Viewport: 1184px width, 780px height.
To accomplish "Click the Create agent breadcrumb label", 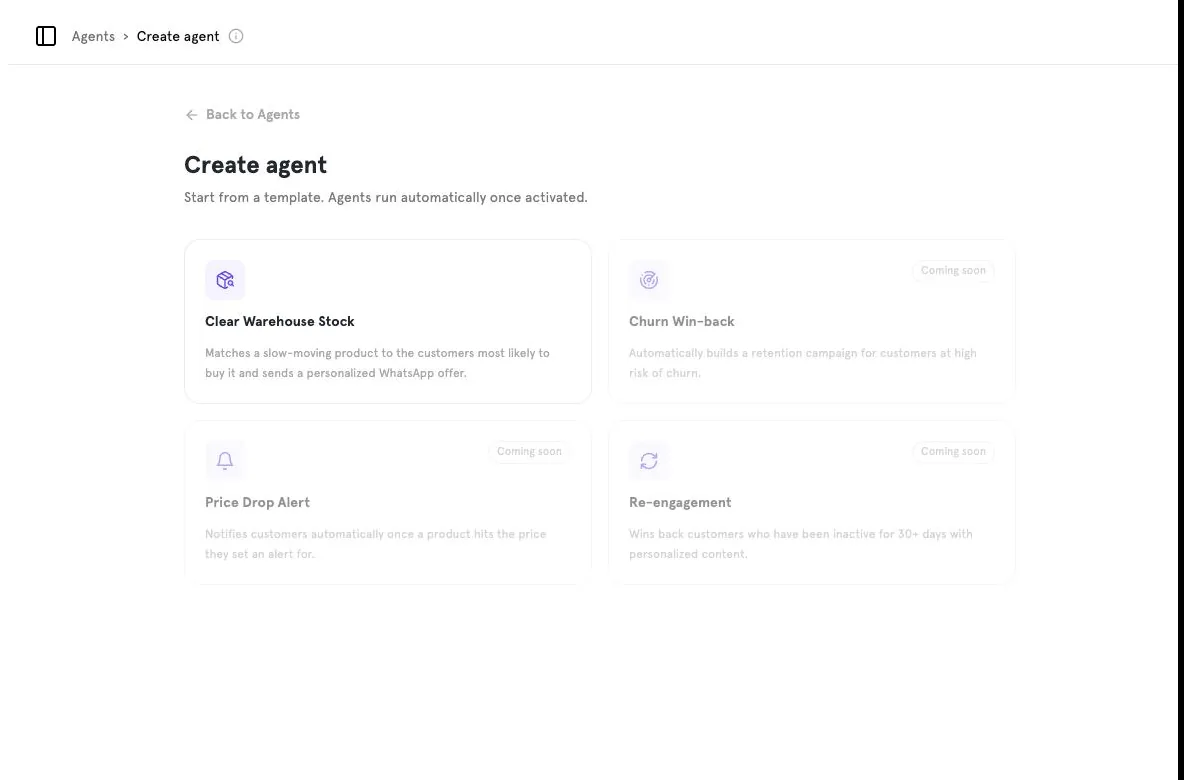I will pyautogui.click(x=178, y=36).
